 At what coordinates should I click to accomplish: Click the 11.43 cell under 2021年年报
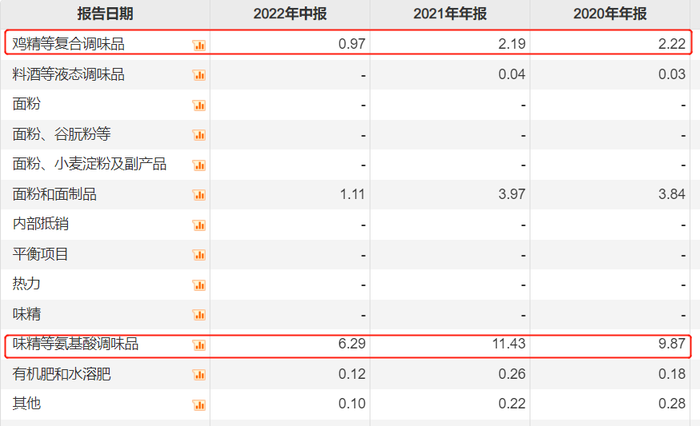509,344
